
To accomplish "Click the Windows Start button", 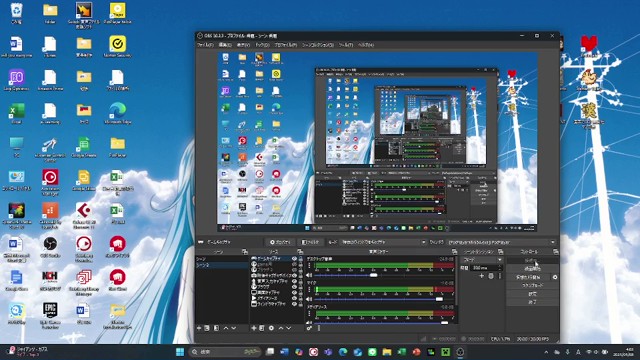I will (x=180, y=352).
